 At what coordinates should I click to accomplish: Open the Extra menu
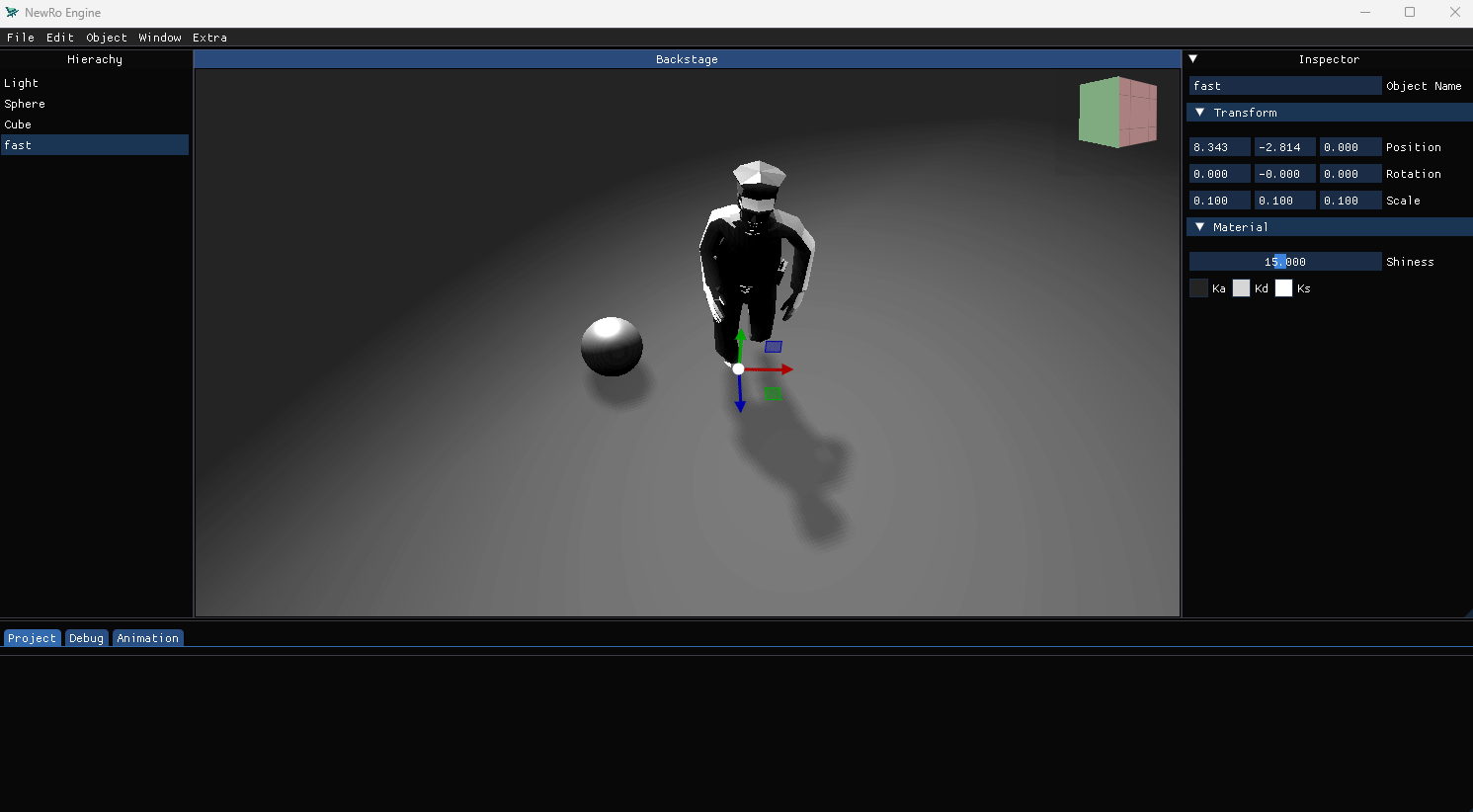(209, 38)
